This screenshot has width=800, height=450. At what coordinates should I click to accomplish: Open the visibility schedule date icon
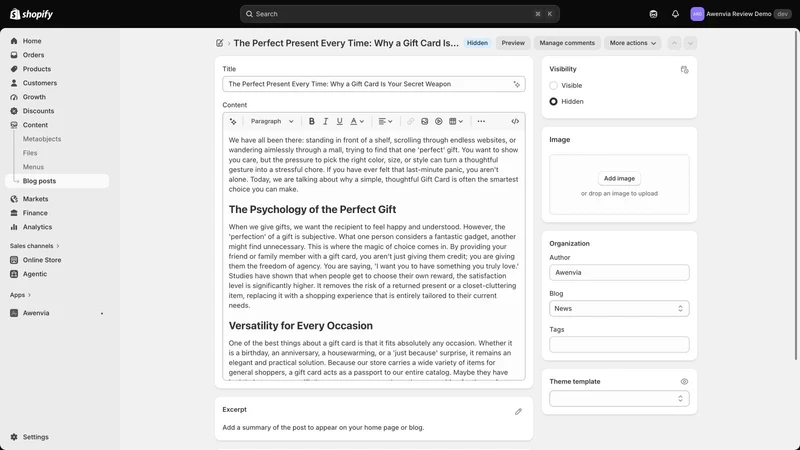point(684,69)
